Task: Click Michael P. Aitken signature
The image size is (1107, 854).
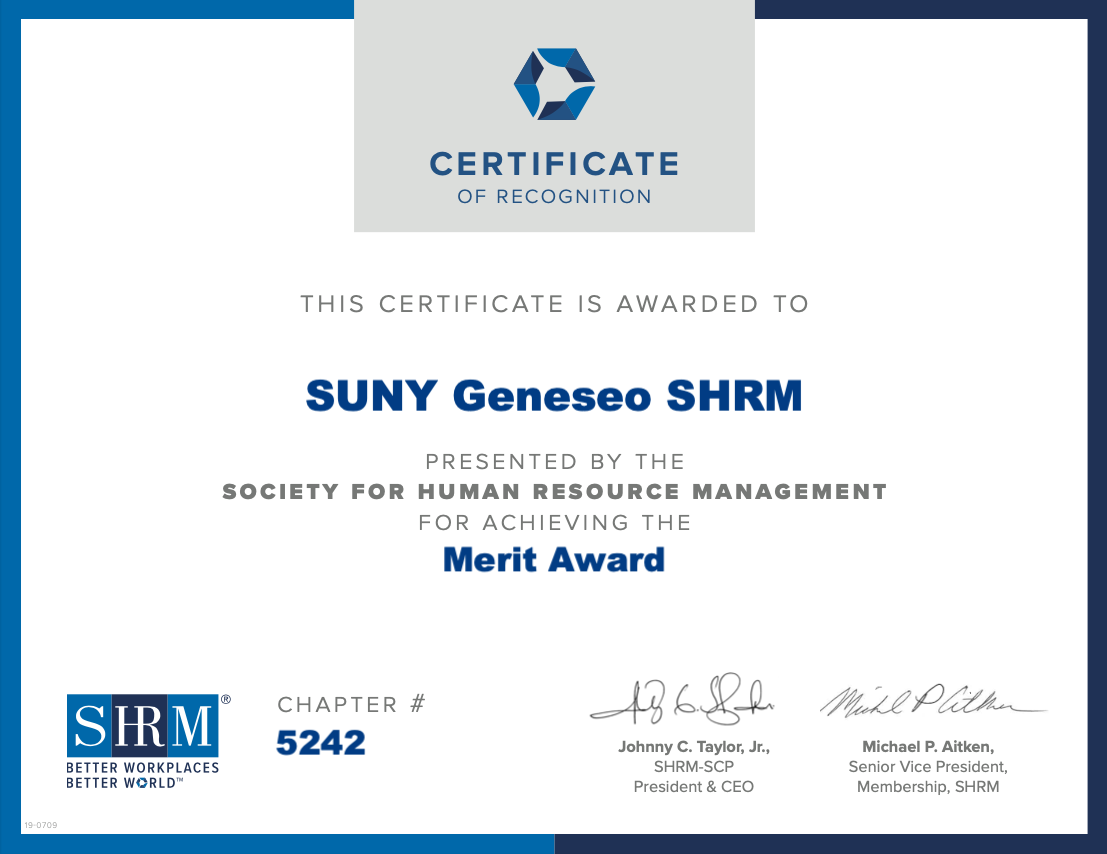Action: tap(928, 700)
